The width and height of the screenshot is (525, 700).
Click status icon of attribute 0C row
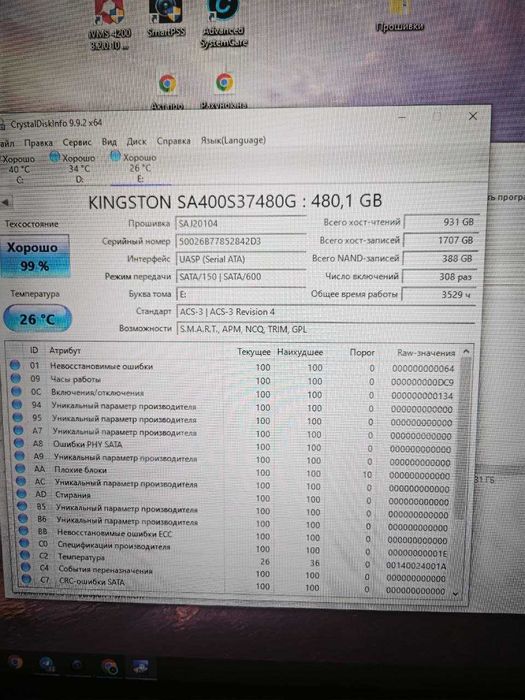click(17, 392)
